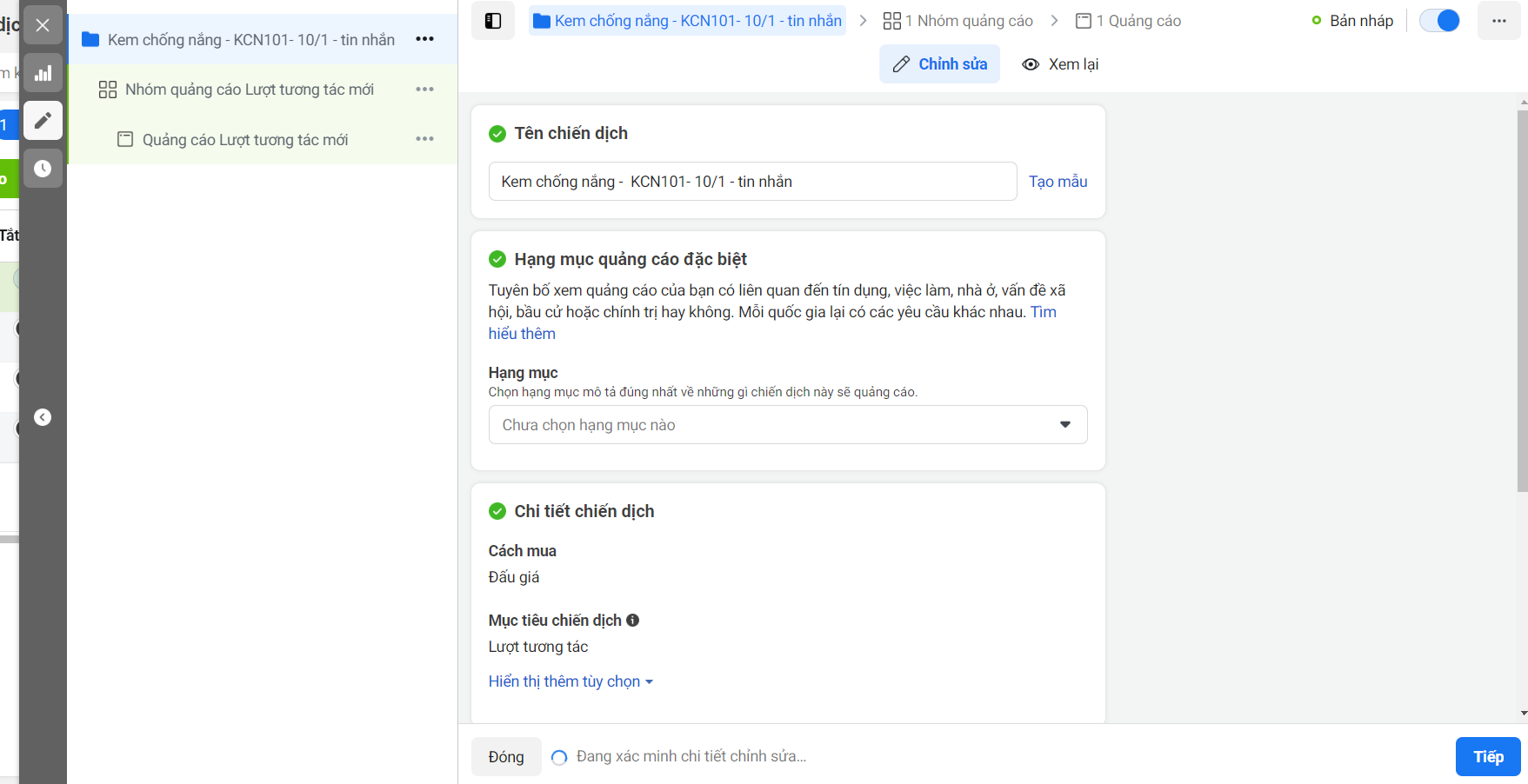
Task: Expand the Chưa chọn hạng mục nào dropdown
Action: click(788, 425)
